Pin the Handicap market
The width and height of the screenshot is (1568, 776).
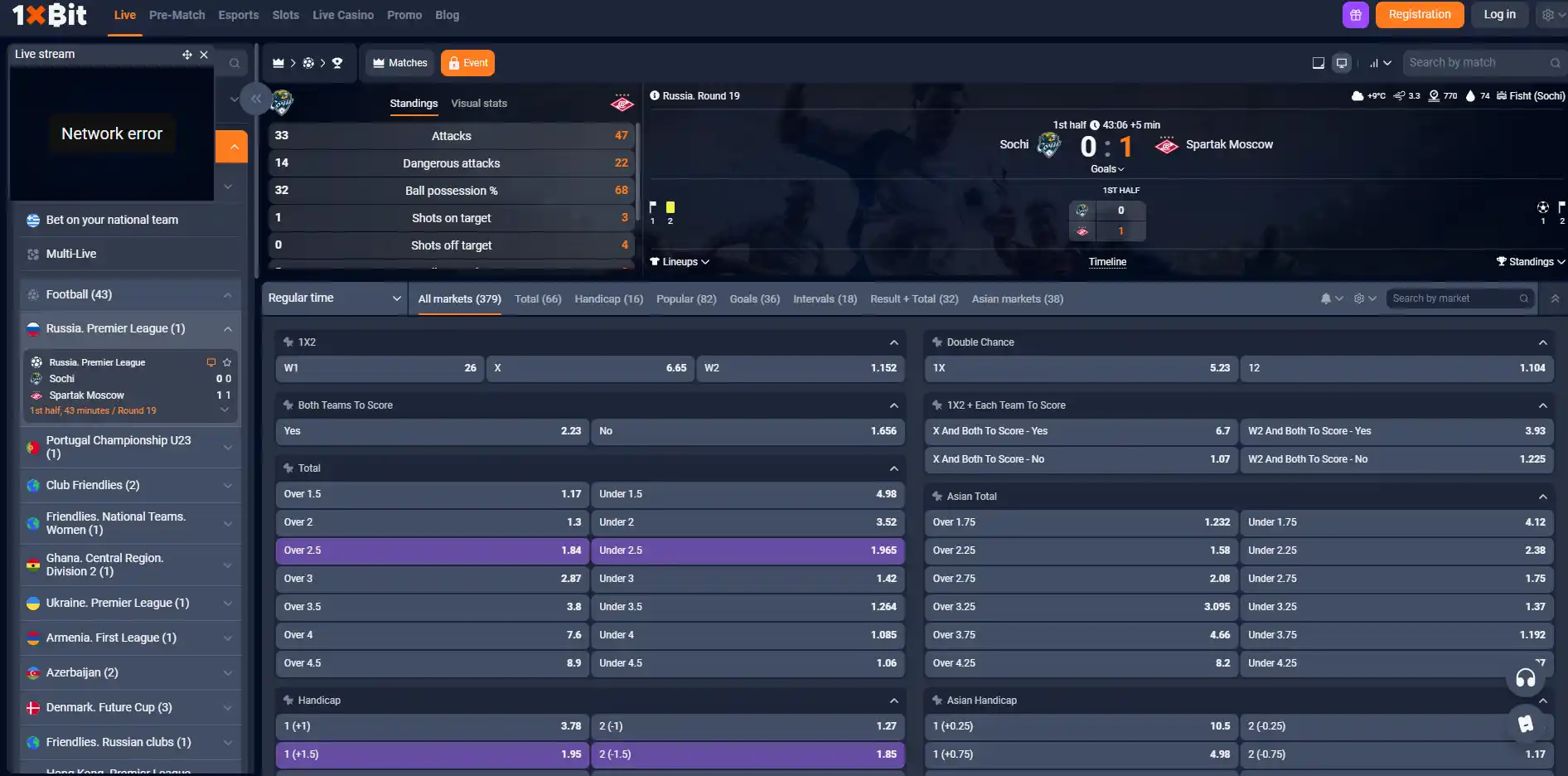pos(288,701)
